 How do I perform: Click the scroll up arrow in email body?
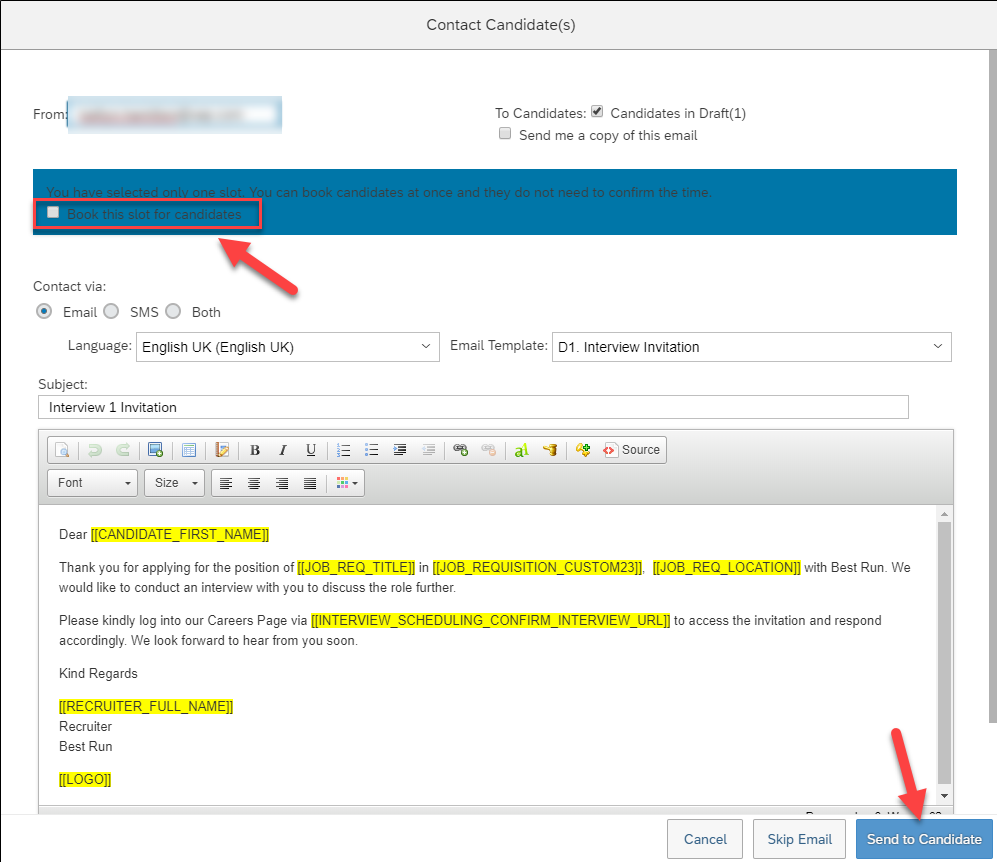tap(944, 514)
